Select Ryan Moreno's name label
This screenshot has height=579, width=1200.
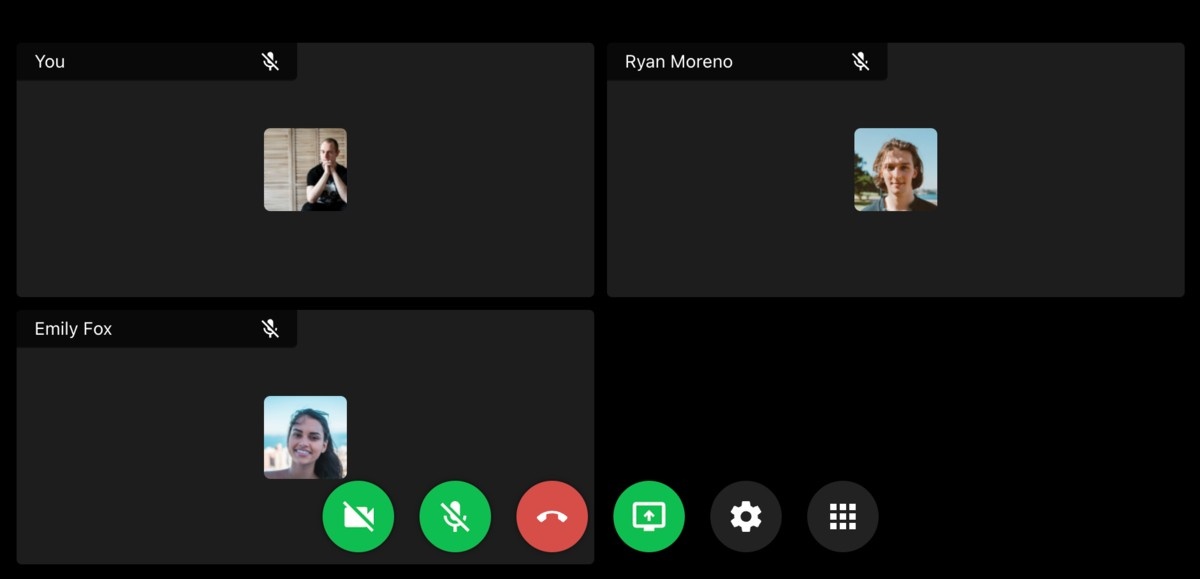(x=678, y=61)
